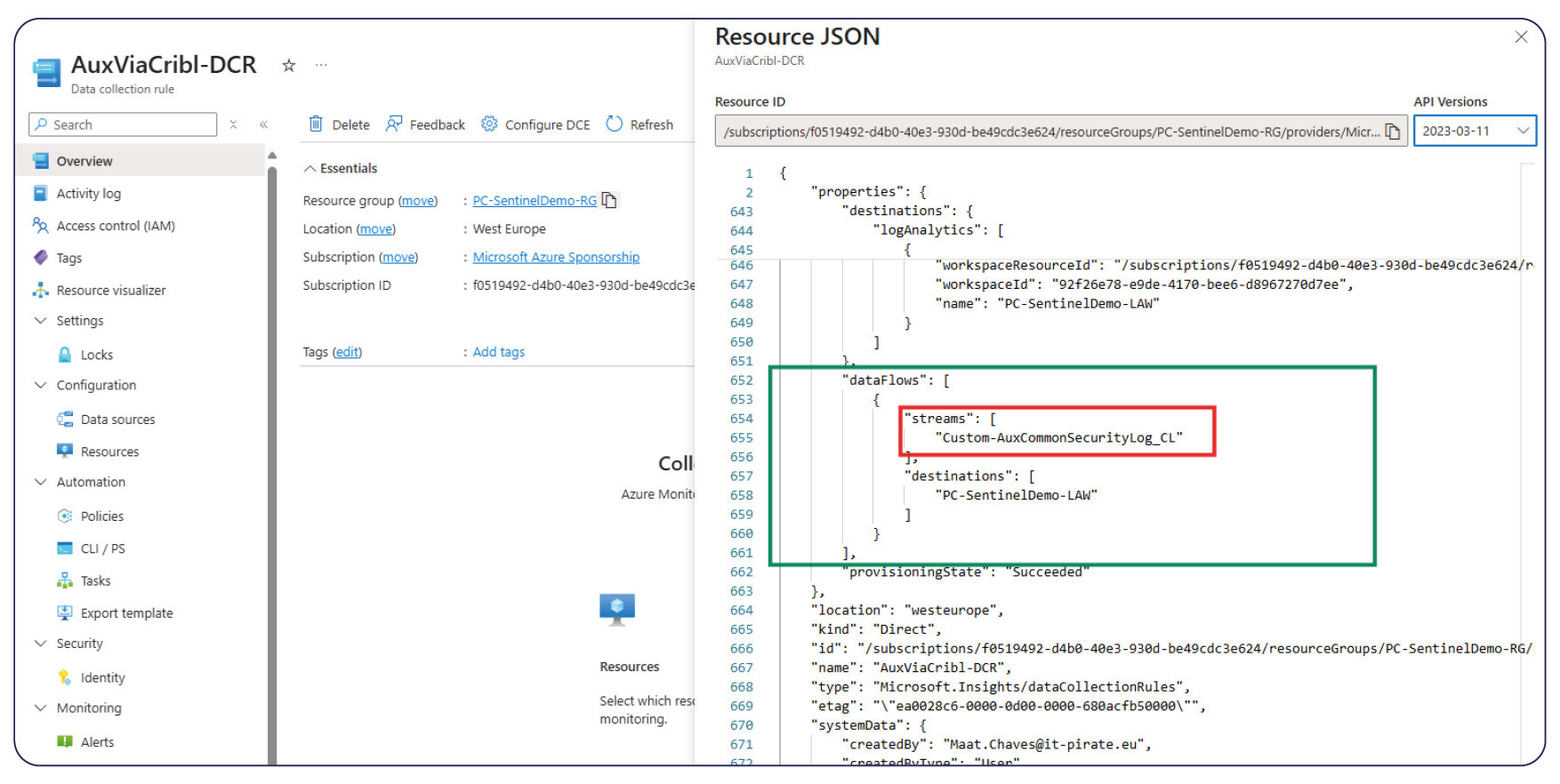Collapse the Automation group chevron
Viewport: 1560px width, 784px height.
(x=40, y=482)
